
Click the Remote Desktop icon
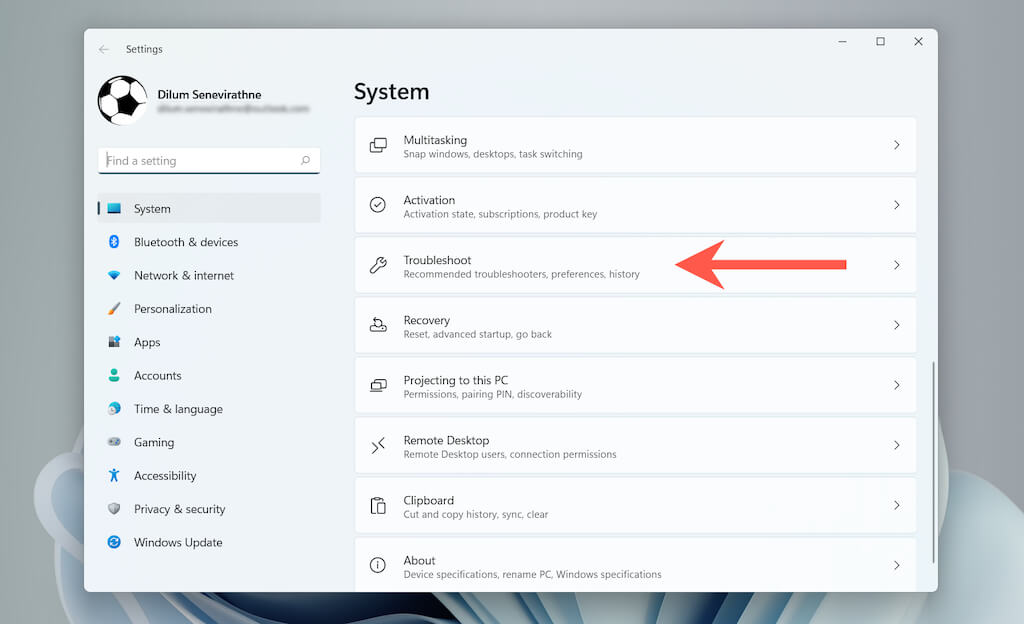tap(378, 446)
